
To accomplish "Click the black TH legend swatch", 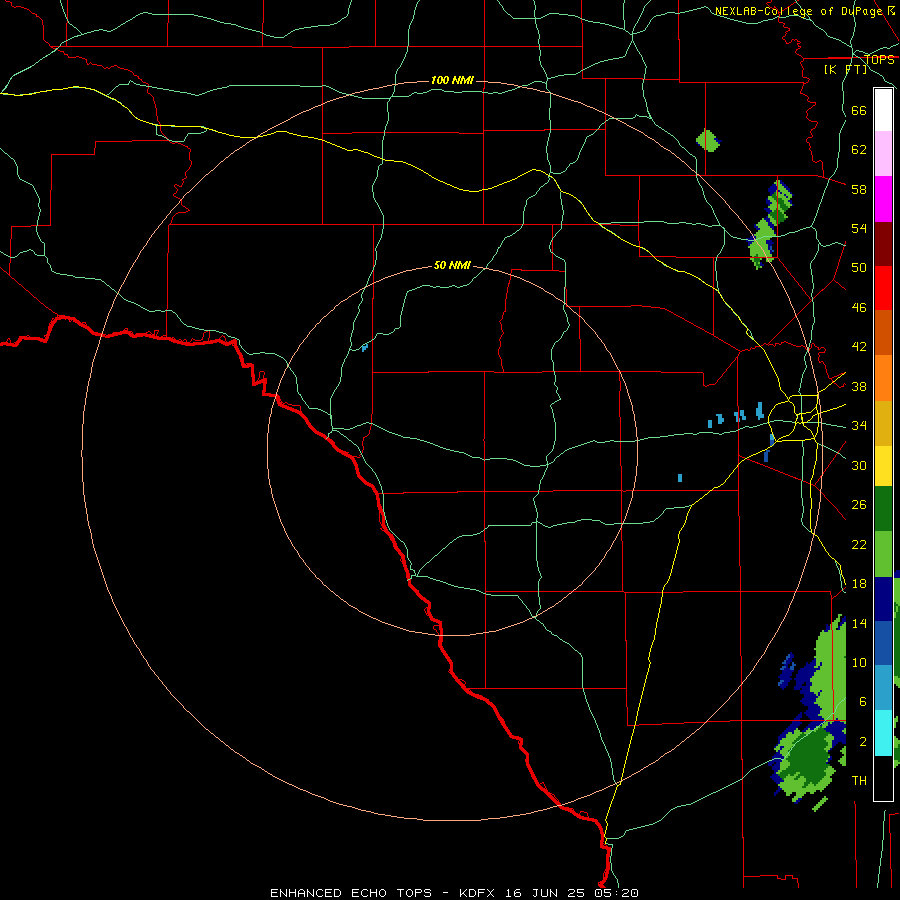I will tap(883, 778).
